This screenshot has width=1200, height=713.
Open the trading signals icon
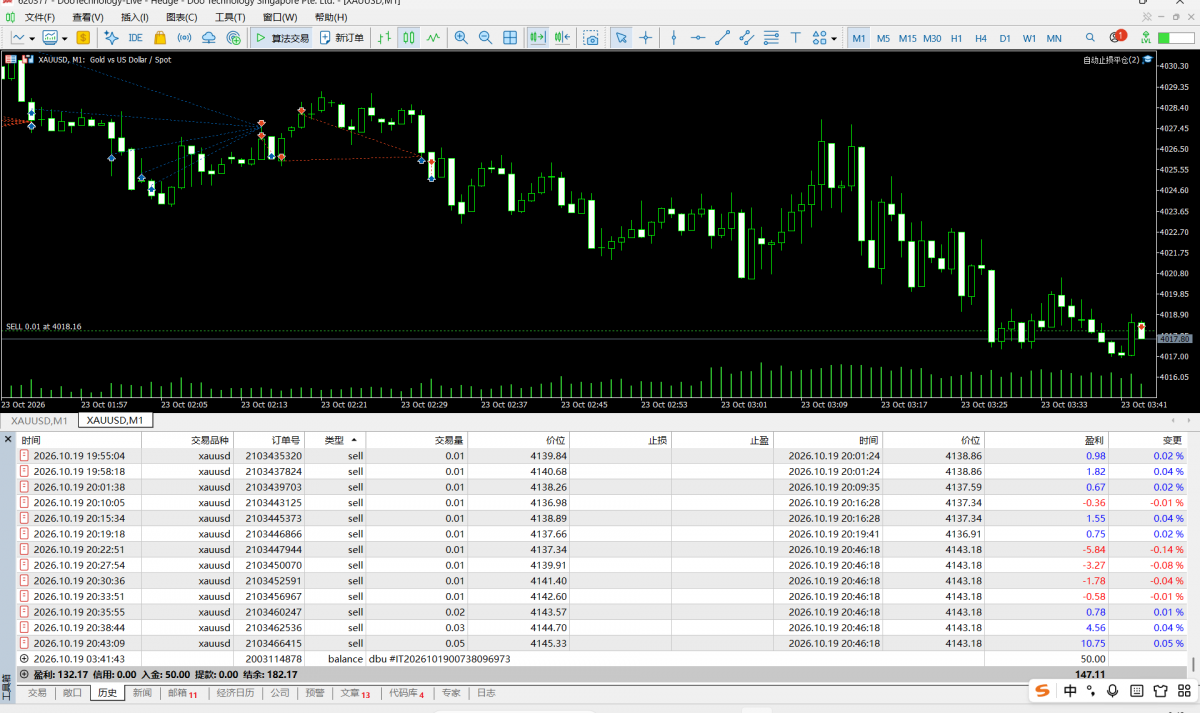point(184,38)
